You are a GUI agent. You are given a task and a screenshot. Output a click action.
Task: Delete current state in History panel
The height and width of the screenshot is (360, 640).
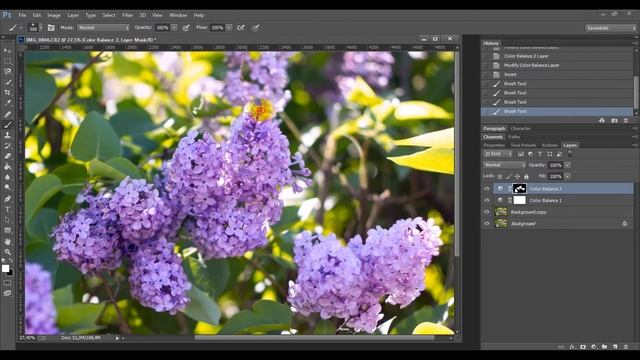point(626,120)
